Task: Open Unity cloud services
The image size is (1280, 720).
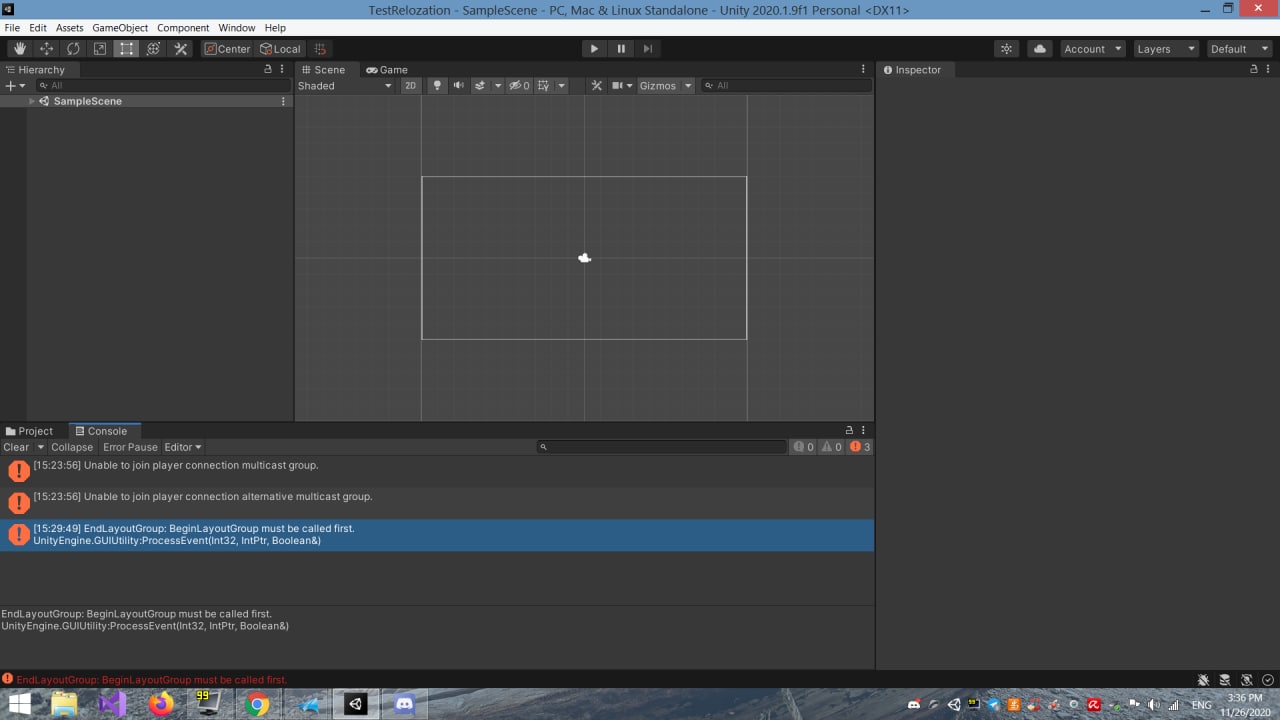Action: [1040, 49]
